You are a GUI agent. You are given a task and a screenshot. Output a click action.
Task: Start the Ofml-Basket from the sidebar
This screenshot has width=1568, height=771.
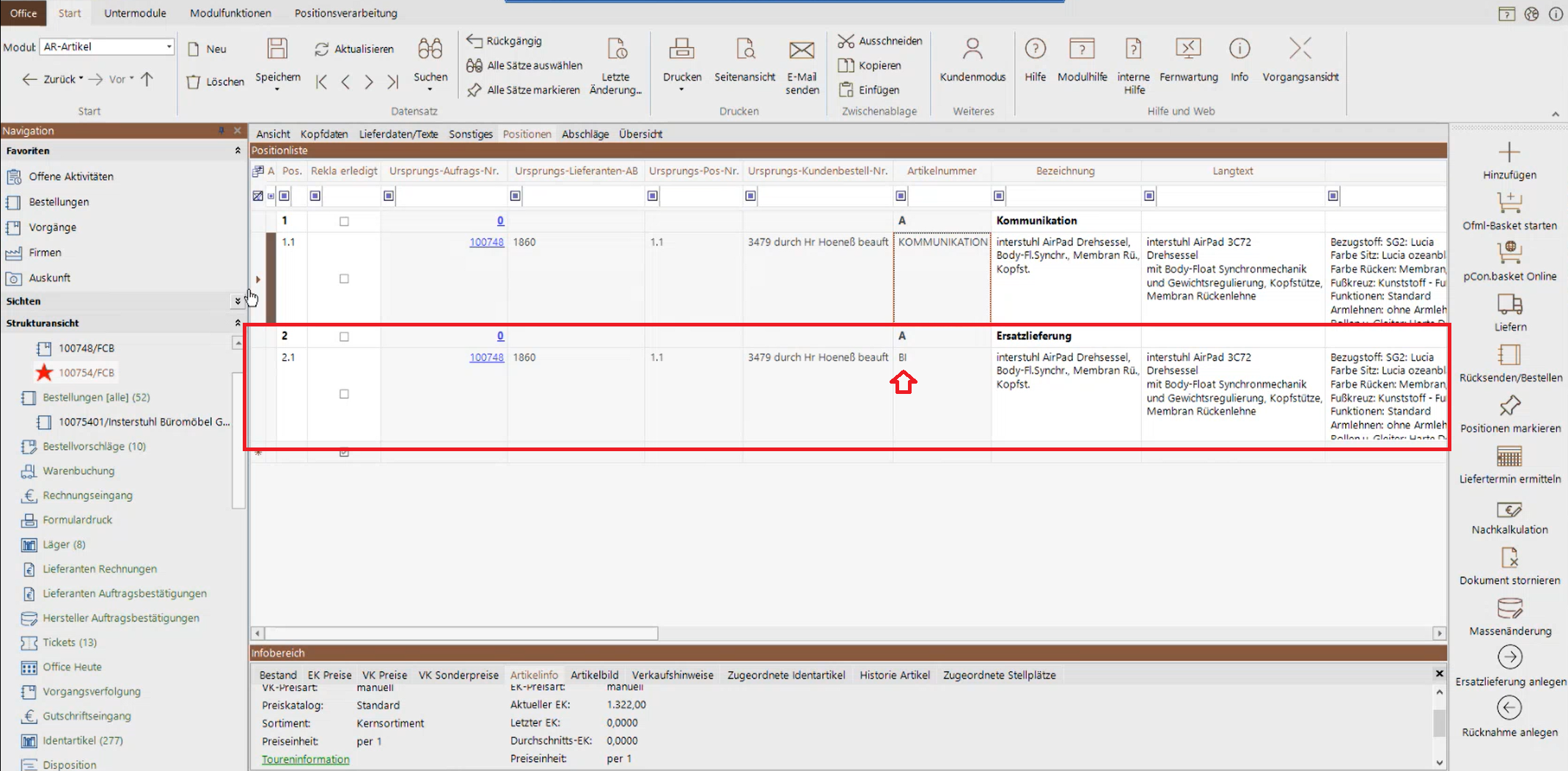tap(1509, 203)
